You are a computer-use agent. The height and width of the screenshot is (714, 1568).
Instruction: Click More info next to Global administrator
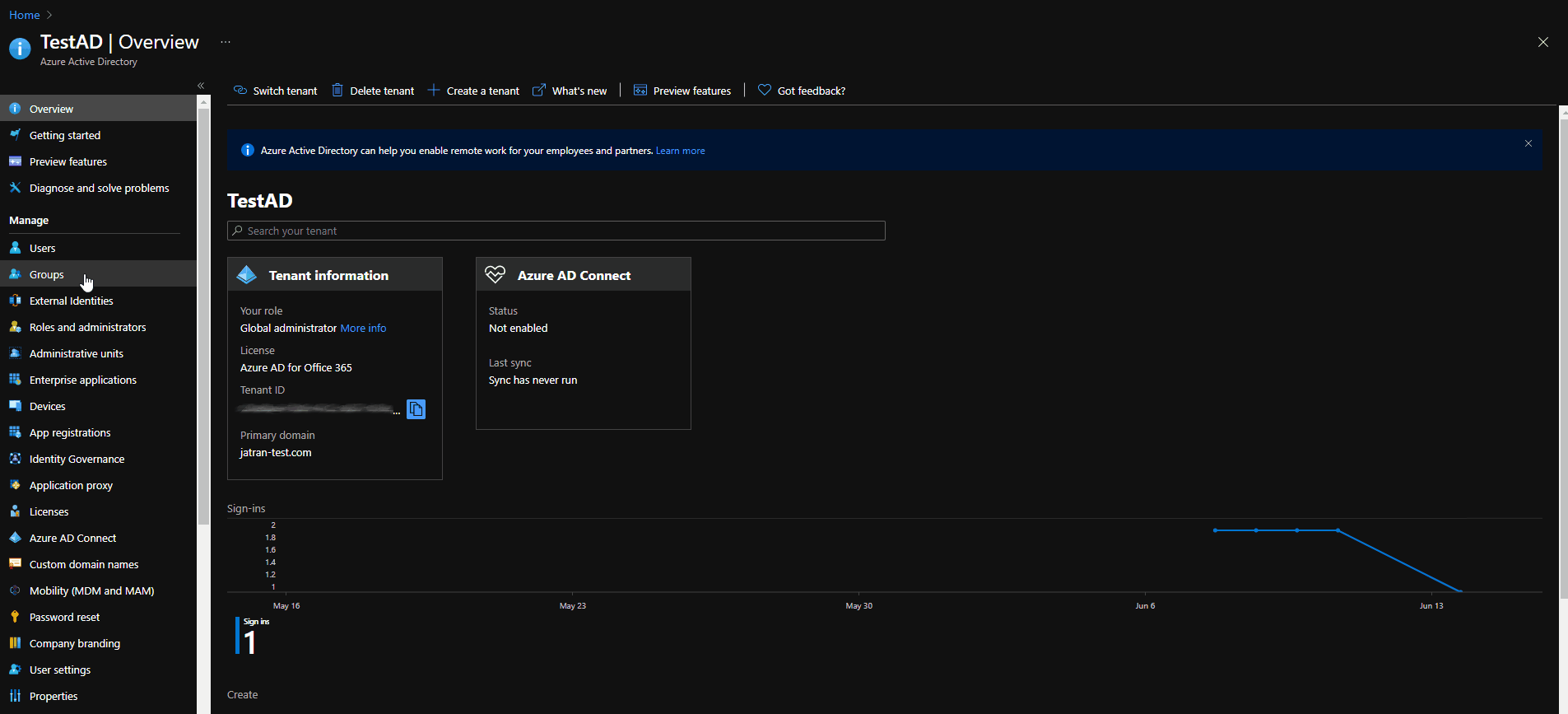363,328
